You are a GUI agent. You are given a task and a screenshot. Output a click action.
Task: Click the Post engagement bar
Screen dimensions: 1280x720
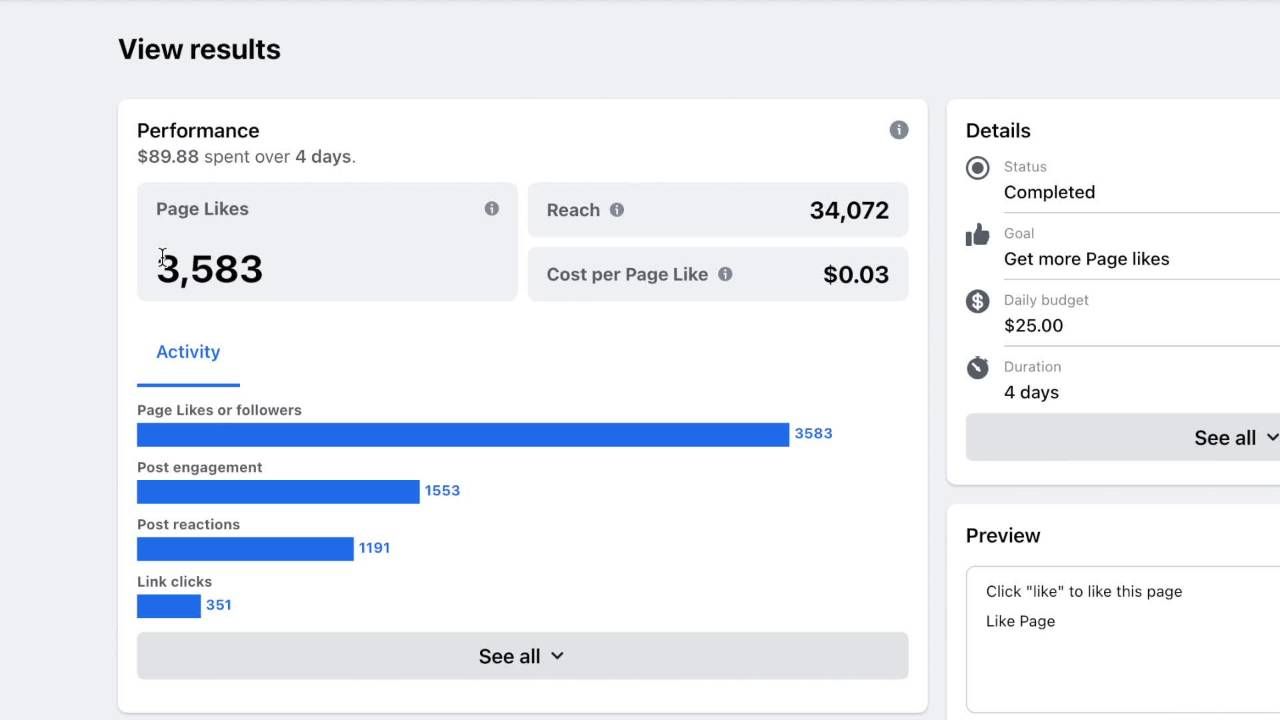point(278,491)
